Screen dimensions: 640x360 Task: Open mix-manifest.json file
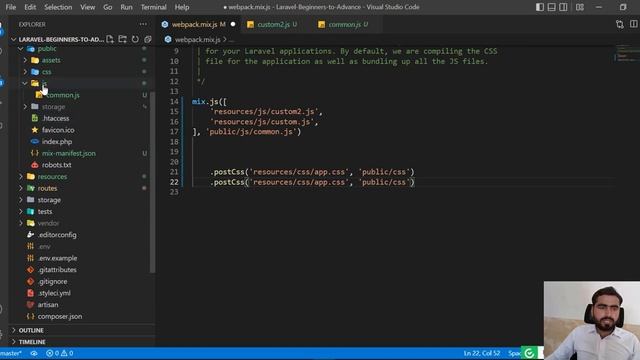click(69, 153)
